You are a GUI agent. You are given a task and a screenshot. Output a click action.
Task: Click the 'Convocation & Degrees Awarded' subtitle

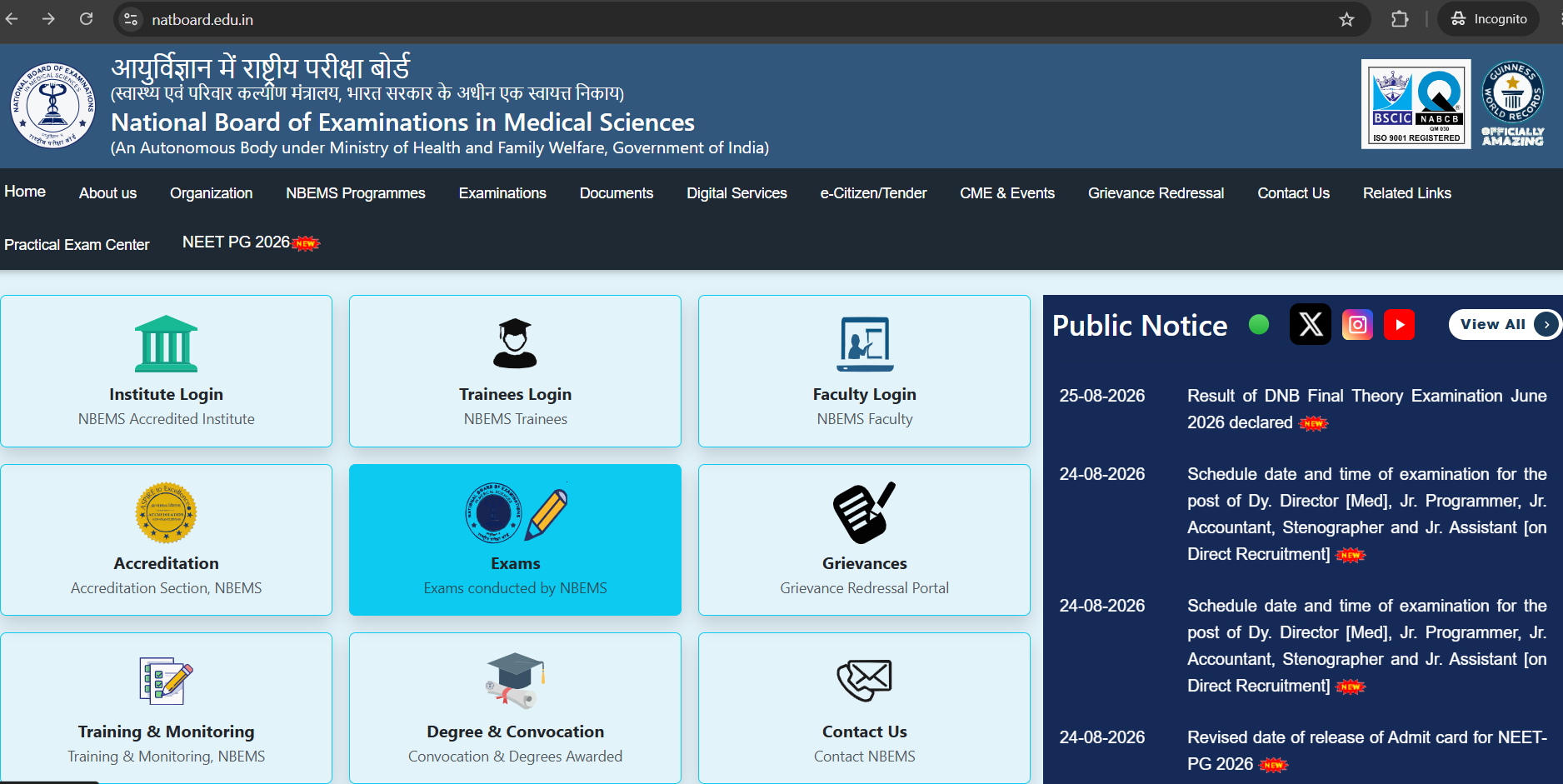(x=516, y=757)
